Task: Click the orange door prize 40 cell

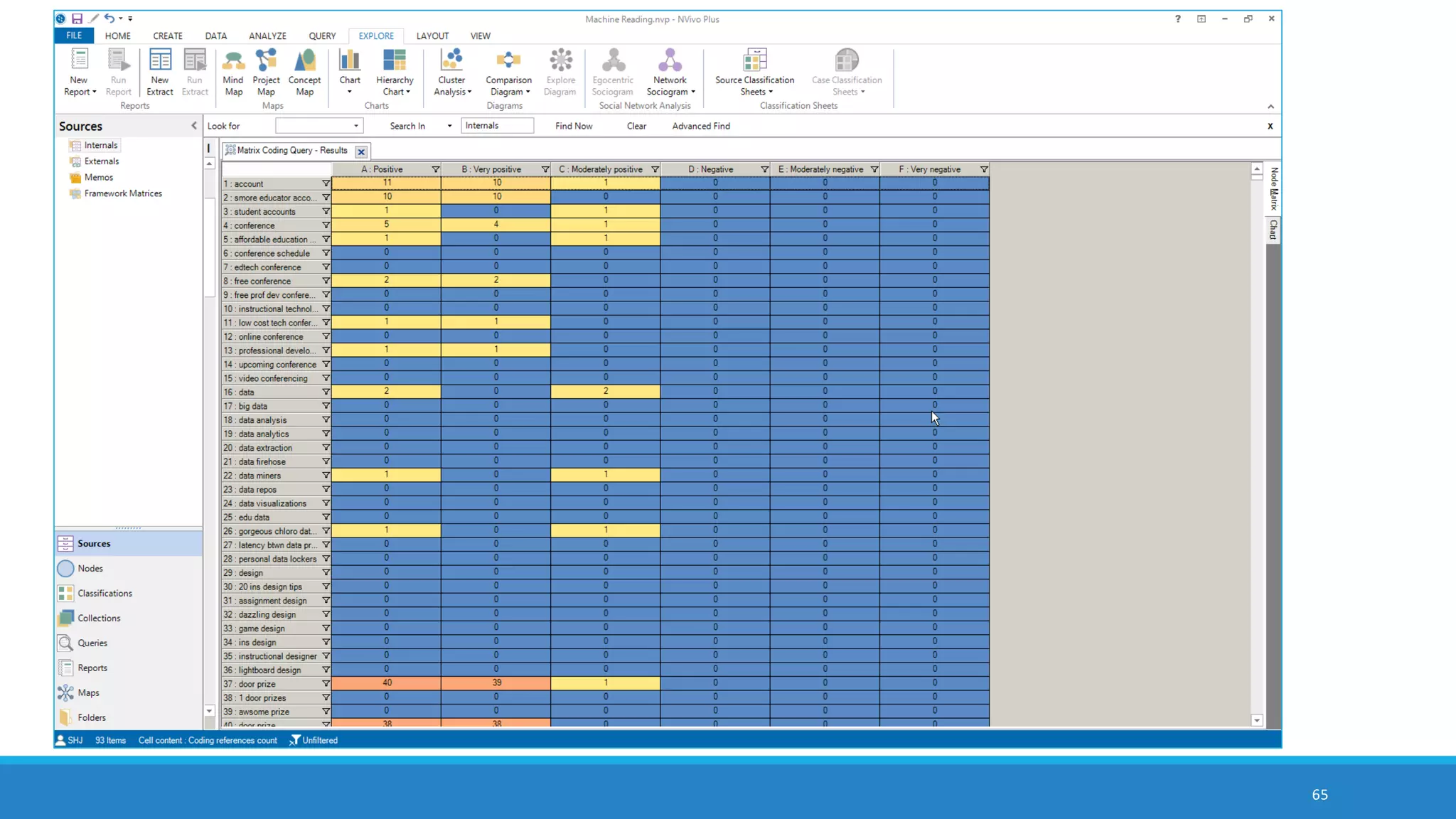Action: point(387,682)
